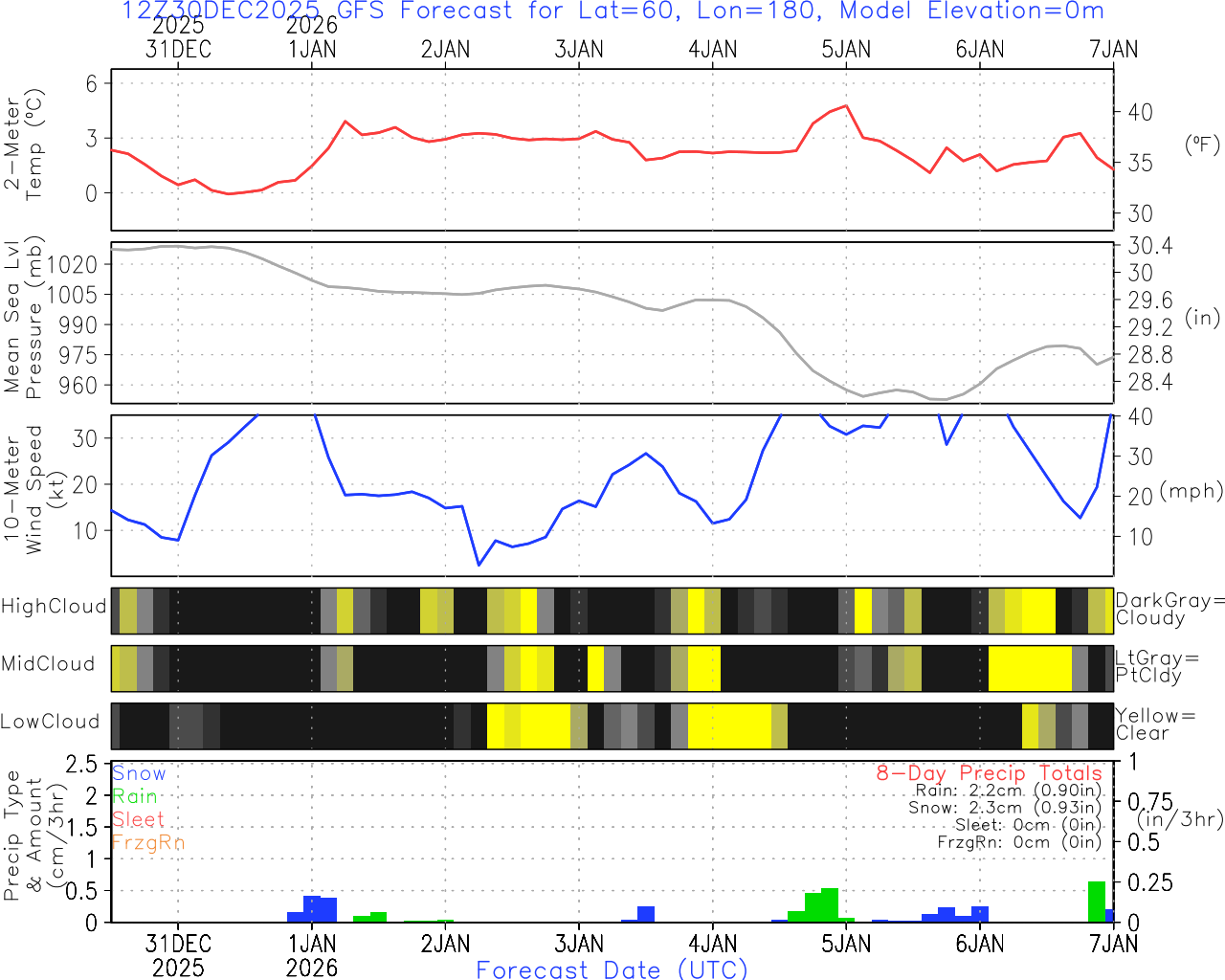Click the blue Snow legend label
The width and height of the screenshot is (1225, 980).
139,773
